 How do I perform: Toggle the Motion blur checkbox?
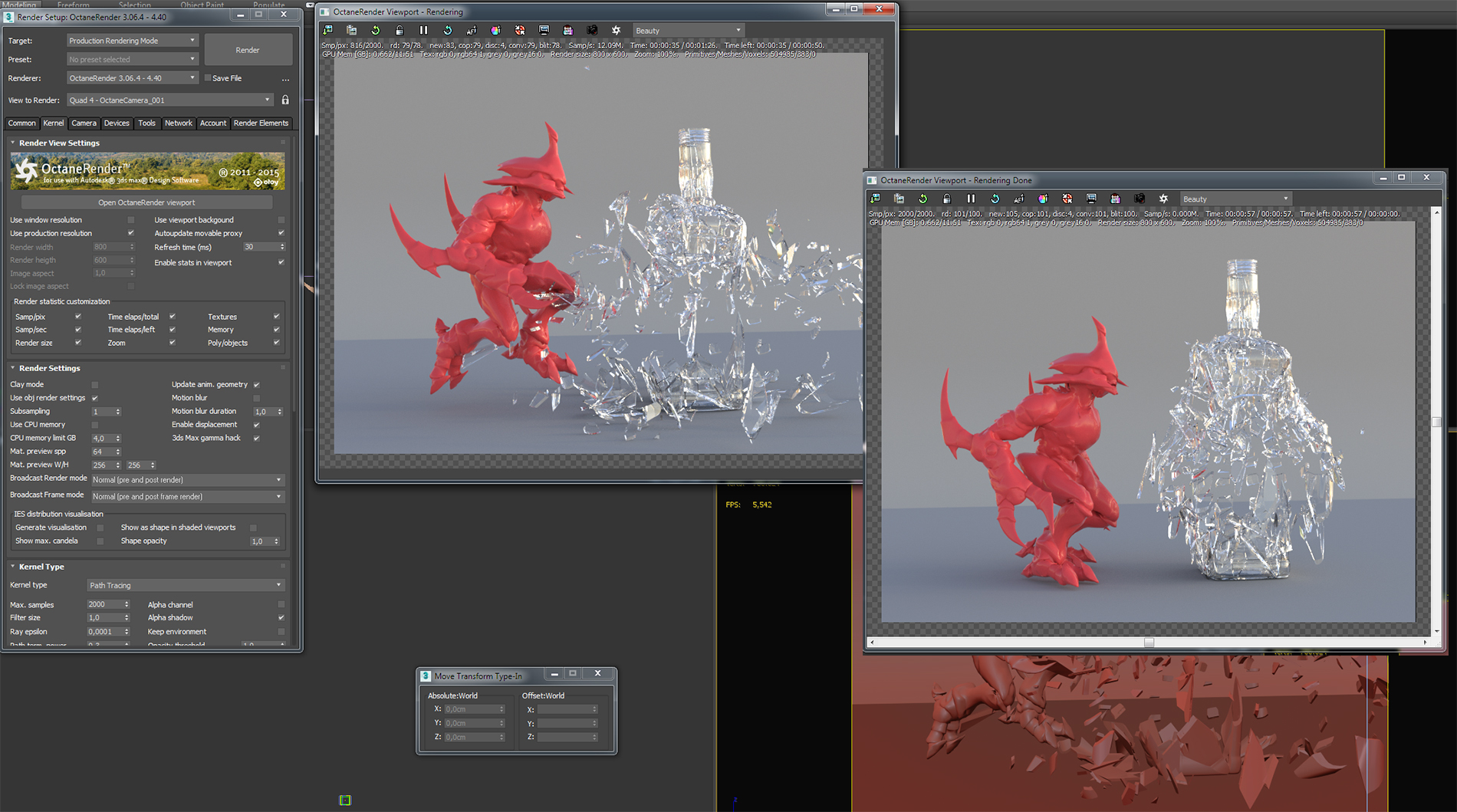tap(257, 398)
